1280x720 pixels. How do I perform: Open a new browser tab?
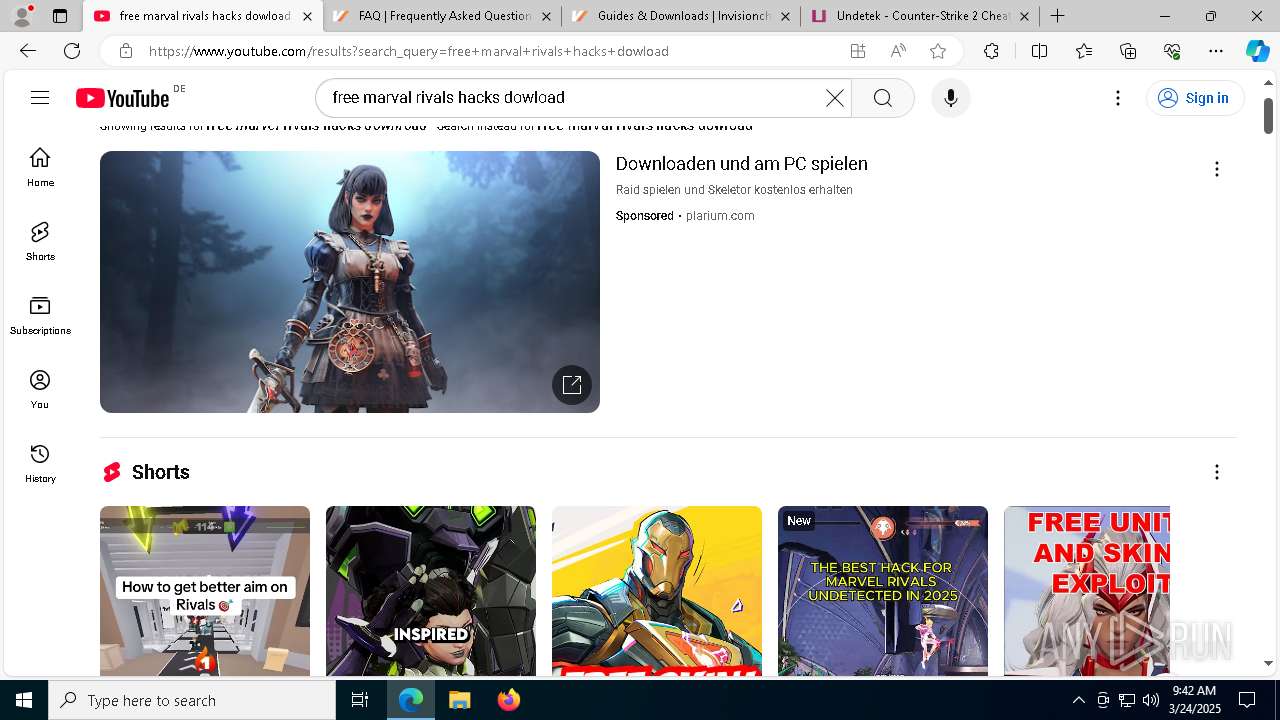[1057, 16]
